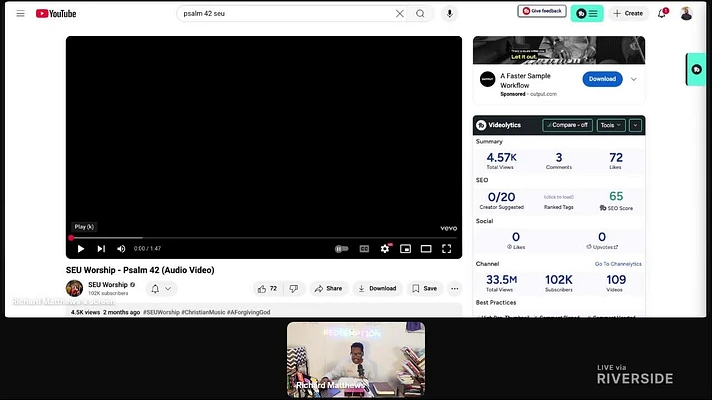The width and height of the screenshot is (712, 400).
Task: Mute the video volume
Action: (x=121, y=249)
